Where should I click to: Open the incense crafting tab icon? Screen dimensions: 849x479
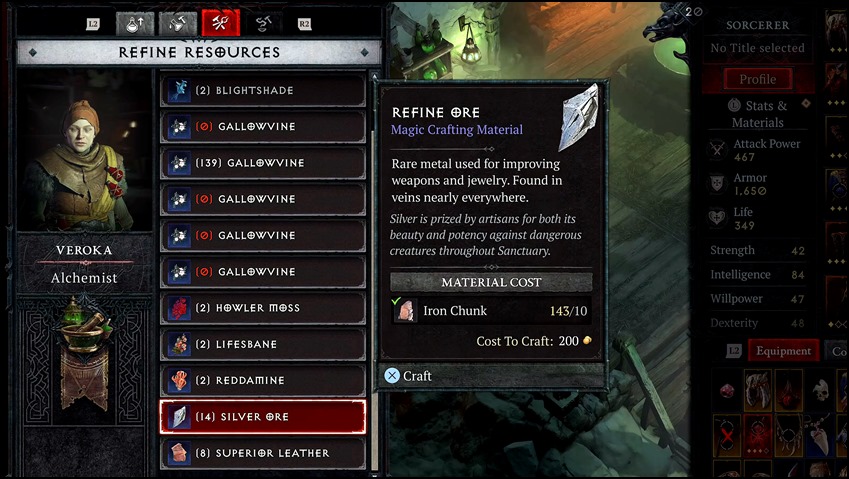[x=263, y=24]
